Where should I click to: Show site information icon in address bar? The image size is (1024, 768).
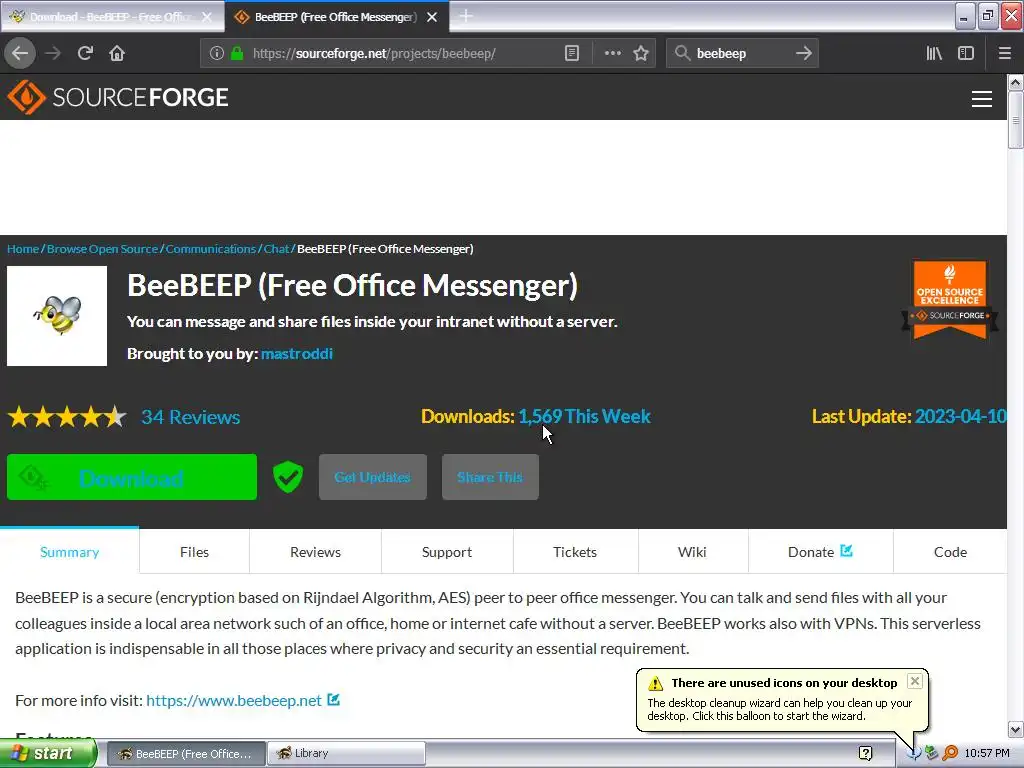[217, 54]
